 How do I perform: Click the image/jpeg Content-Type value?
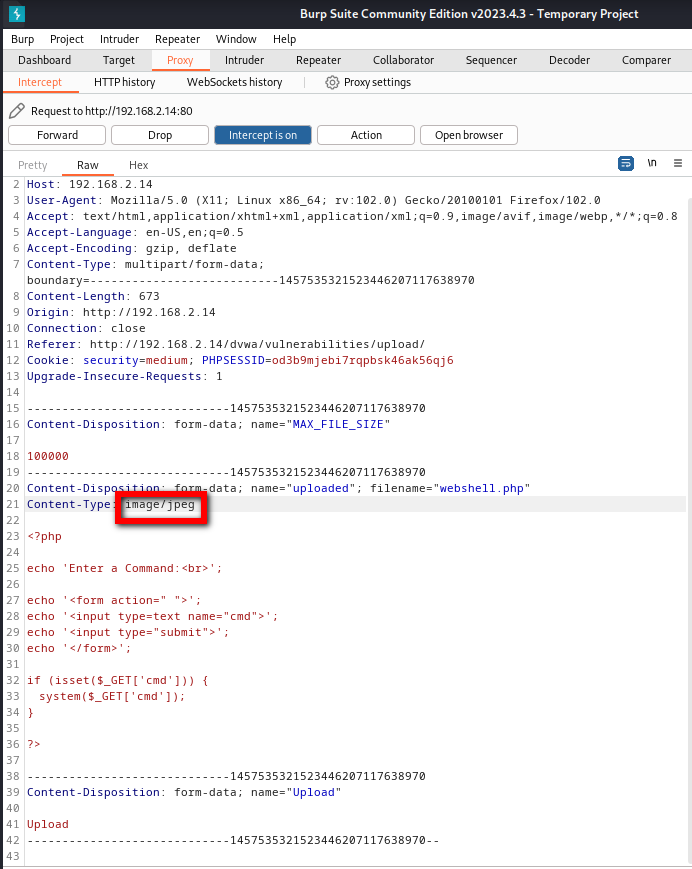point(160,504)
